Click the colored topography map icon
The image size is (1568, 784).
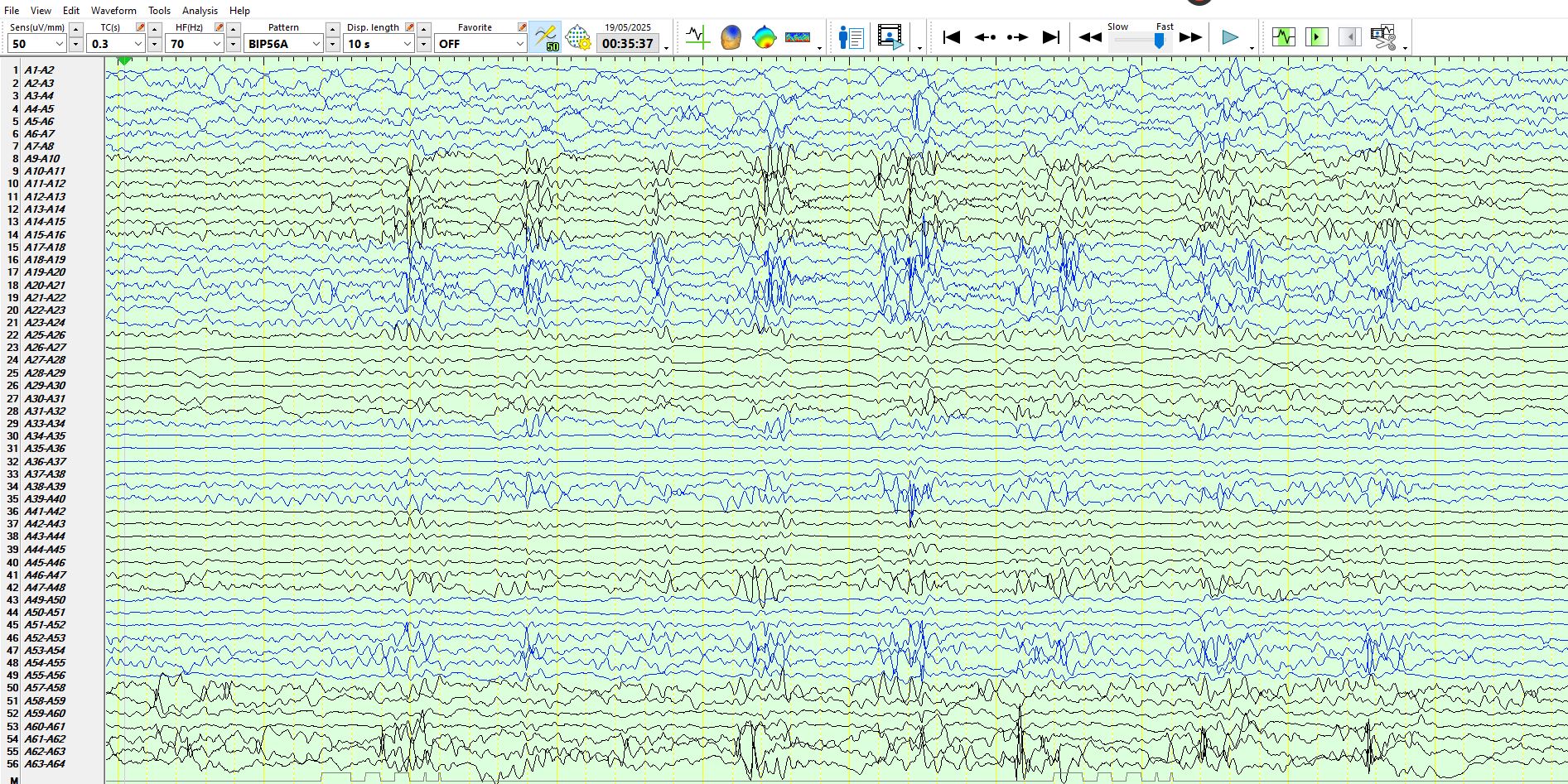pyautogui.click(x=764, y=37)
